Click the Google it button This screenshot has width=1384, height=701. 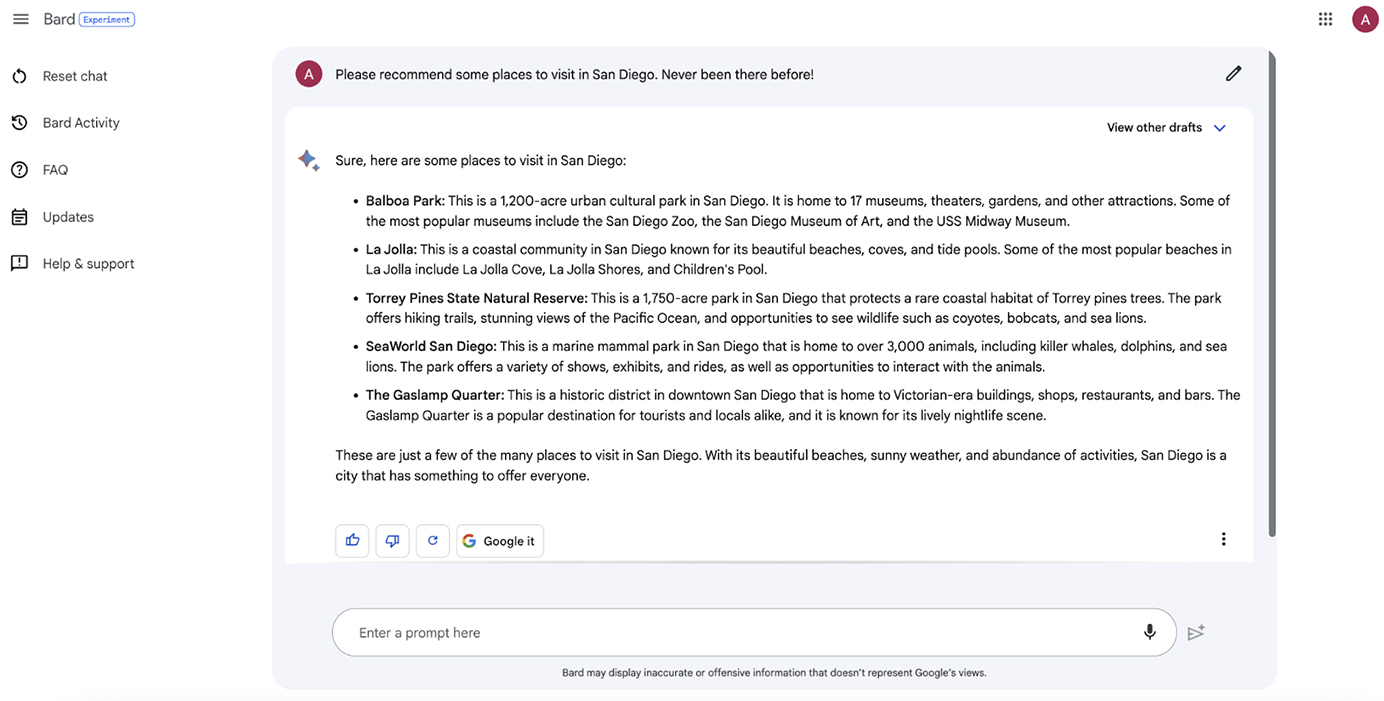500,540
